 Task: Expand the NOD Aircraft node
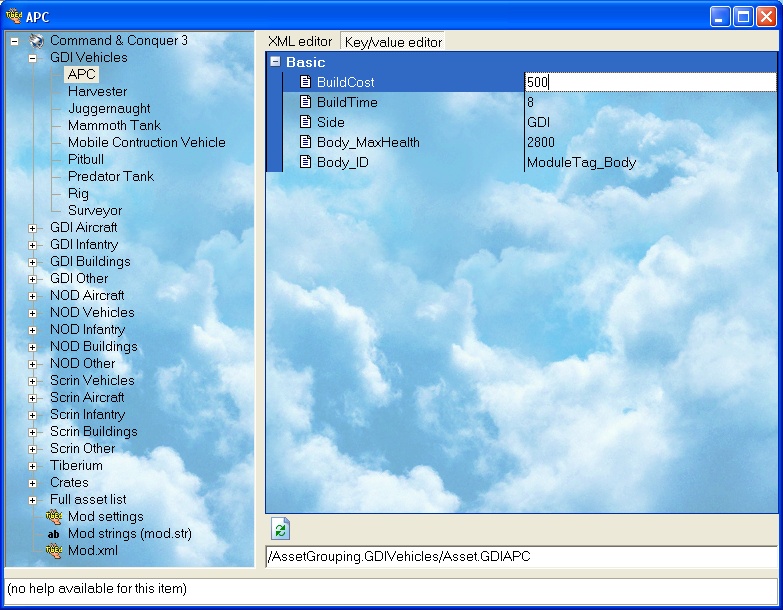32,297
